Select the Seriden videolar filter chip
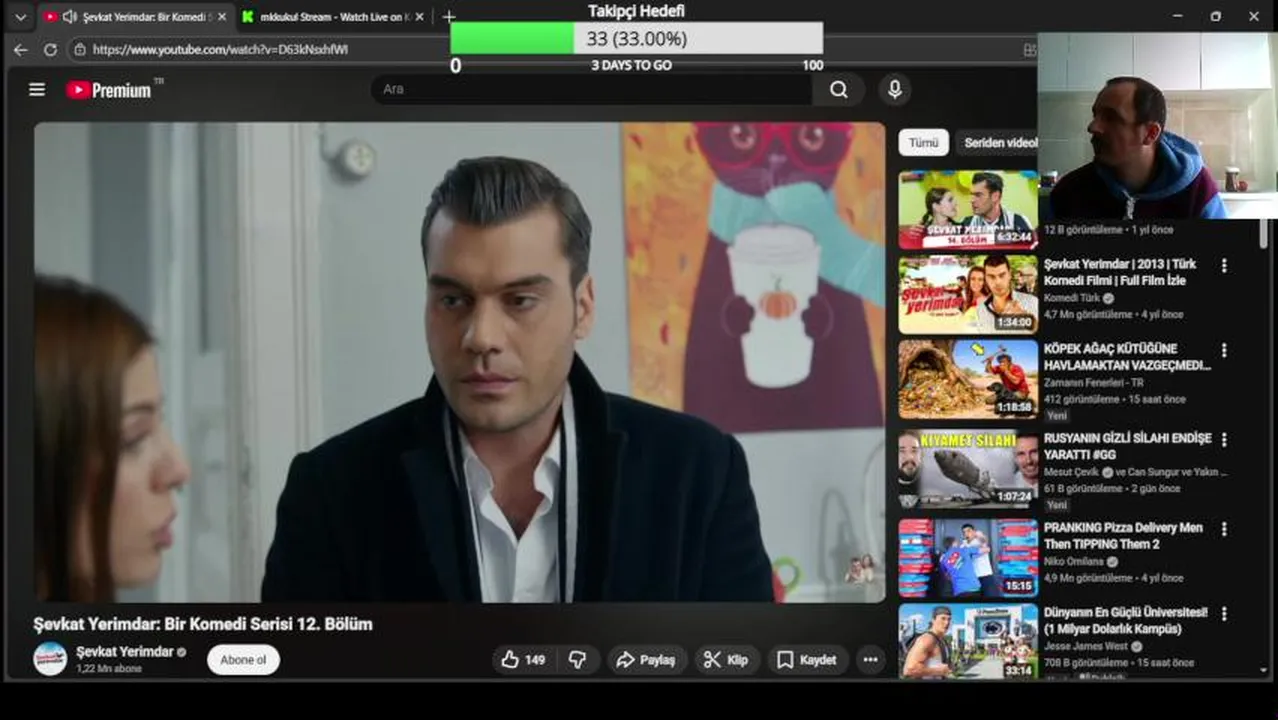1278x720 pixels. [1000, 143]
